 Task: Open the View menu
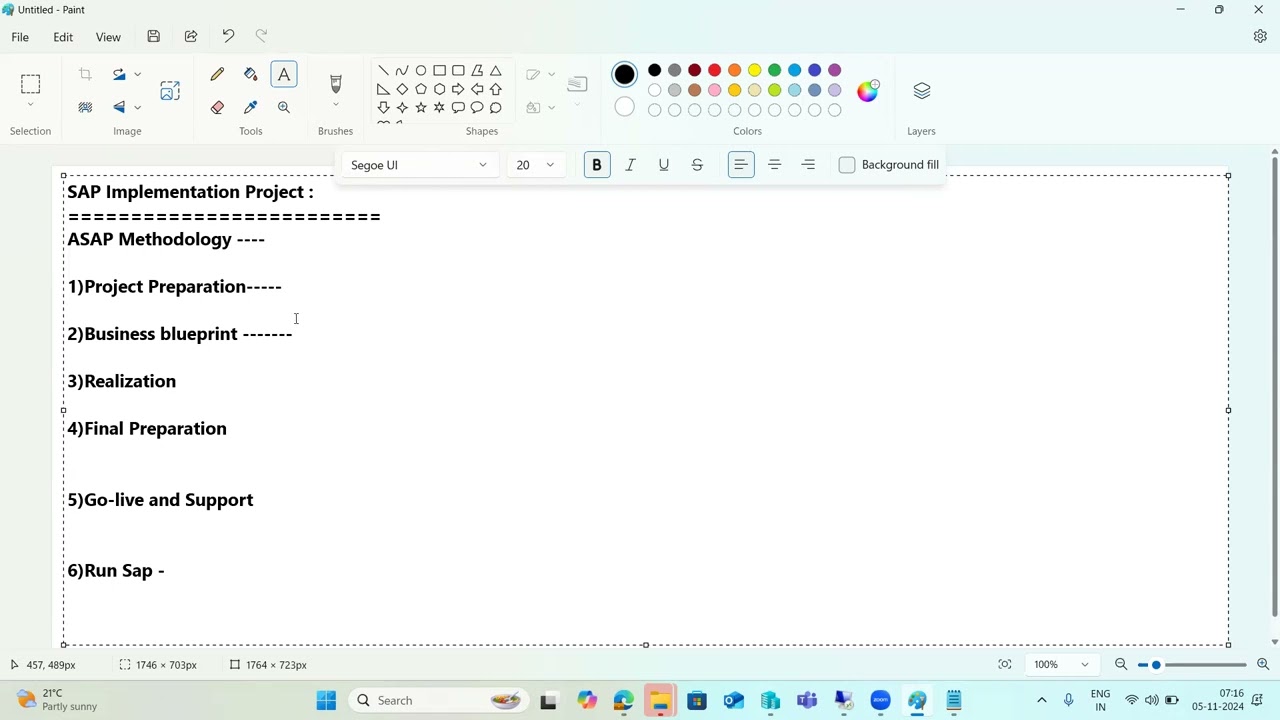tap(108, 37)
